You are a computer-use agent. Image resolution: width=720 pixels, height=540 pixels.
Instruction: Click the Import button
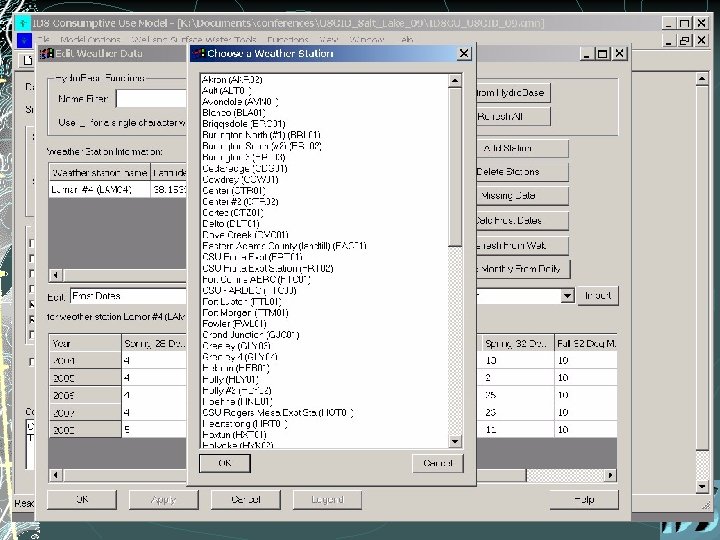tap(597, 296)
